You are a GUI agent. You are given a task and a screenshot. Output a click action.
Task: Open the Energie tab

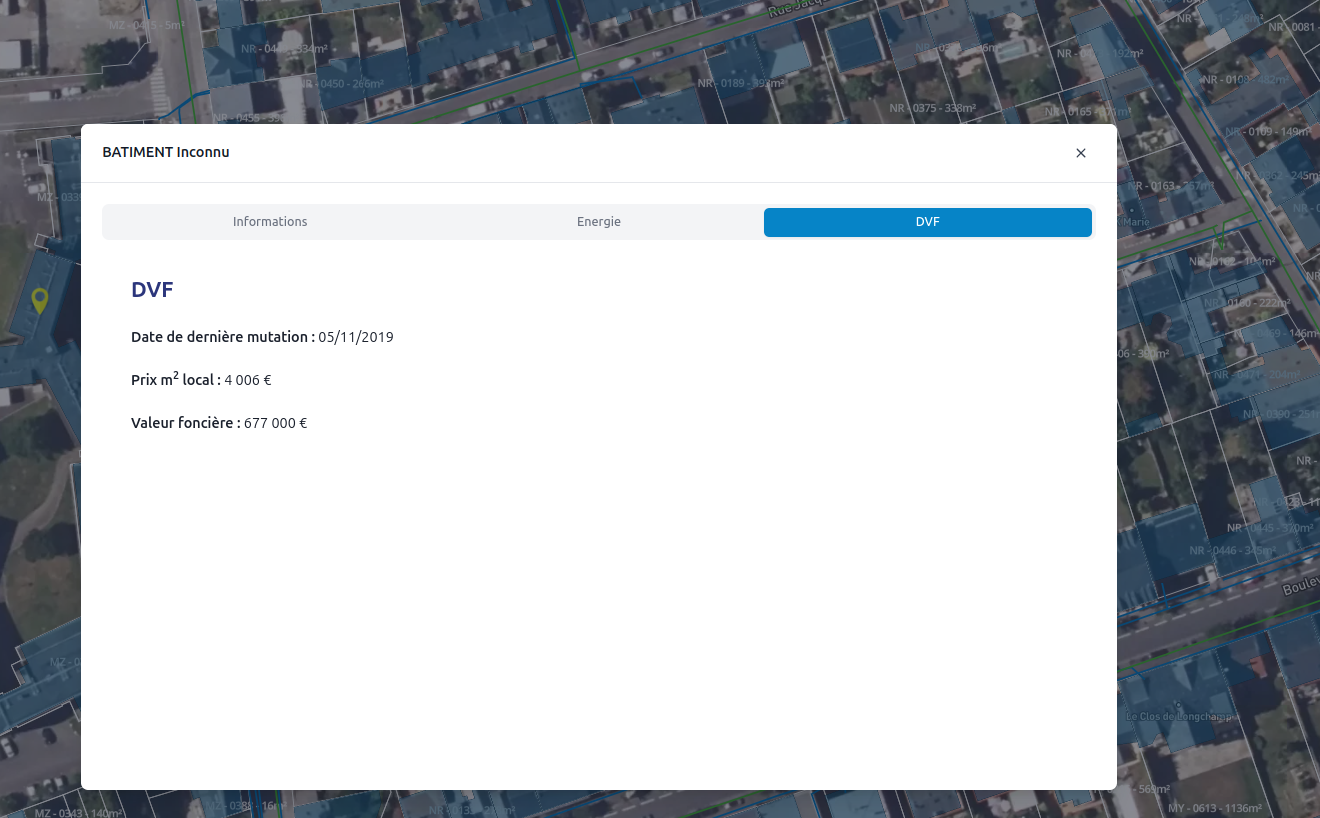(x=598, y=222)
